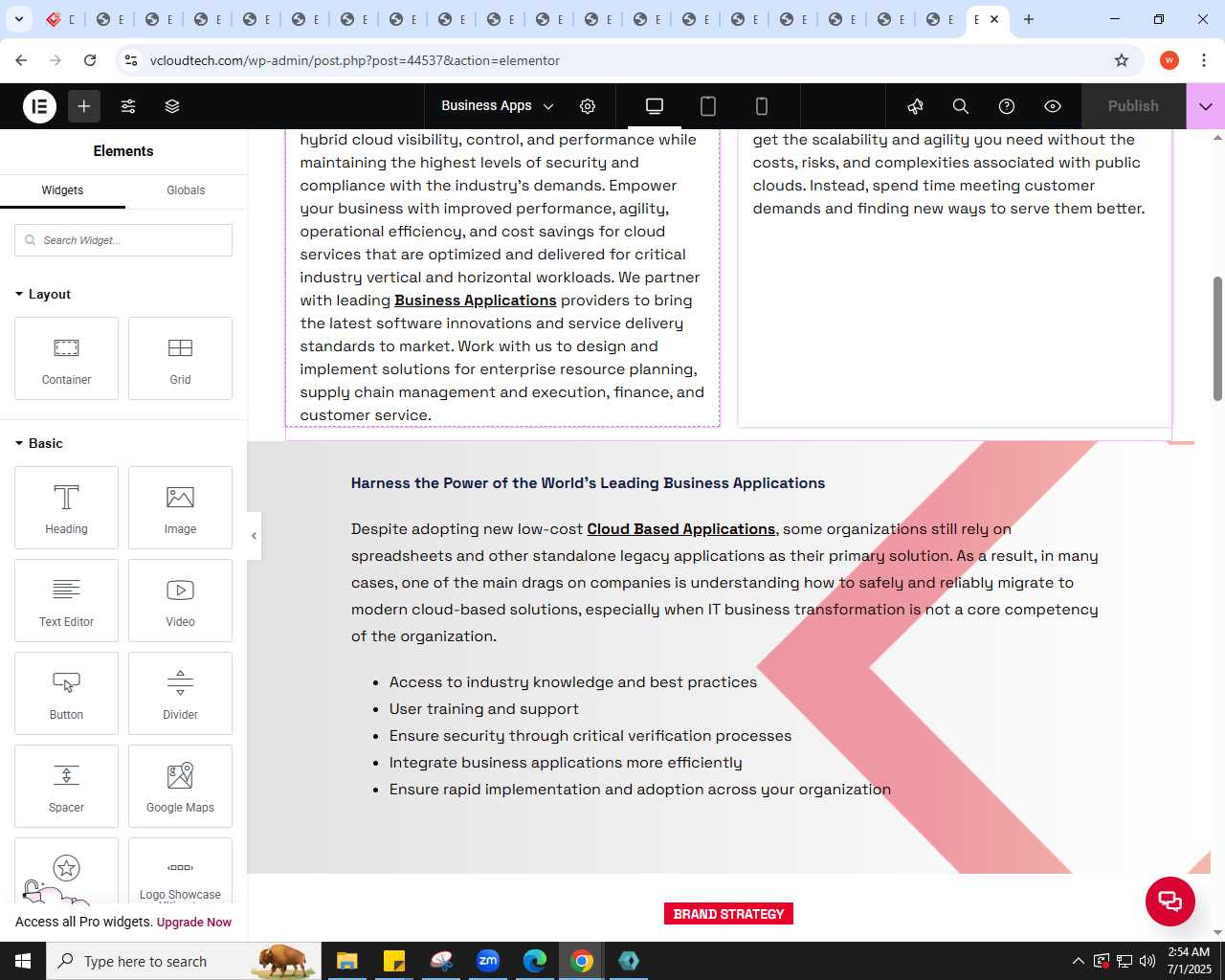Open Sticky Notes from taskbar
This screenshot has height=980, width=1225.
pyautogui.click(x=394, y=961)
